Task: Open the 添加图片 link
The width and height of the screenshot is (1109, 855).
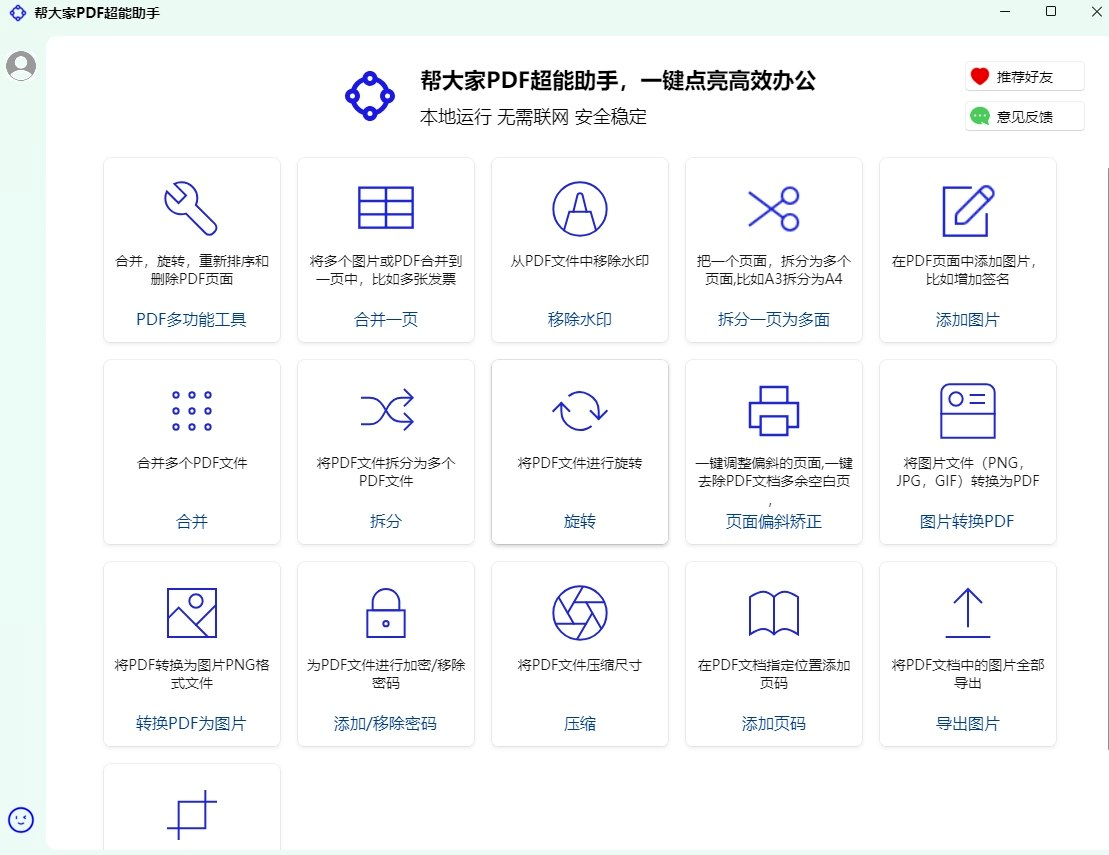Action: [968, 320]
